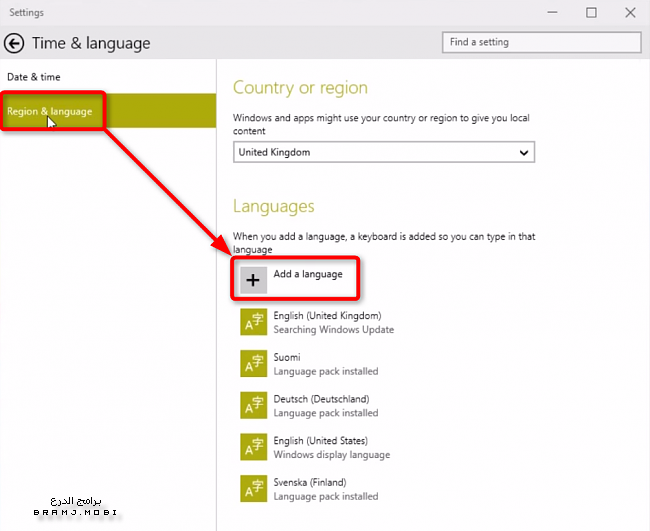Click the Deutsch (Deutschland) language icon
The width and height of the screenshot is (650, 531).
coord(253,405)
